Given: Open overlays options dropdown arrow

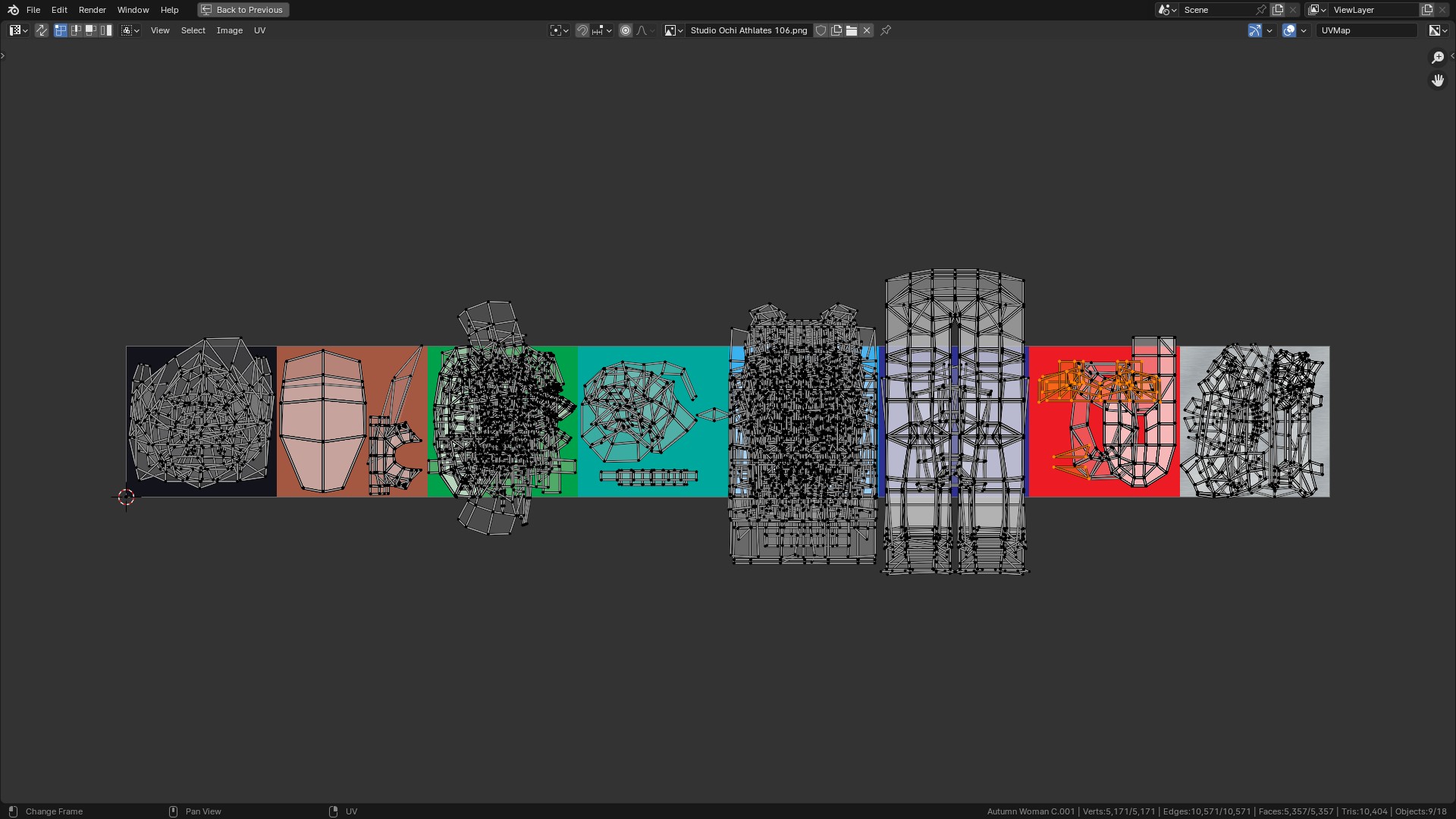Looking at the screenshot, I should pos(1304,30).
